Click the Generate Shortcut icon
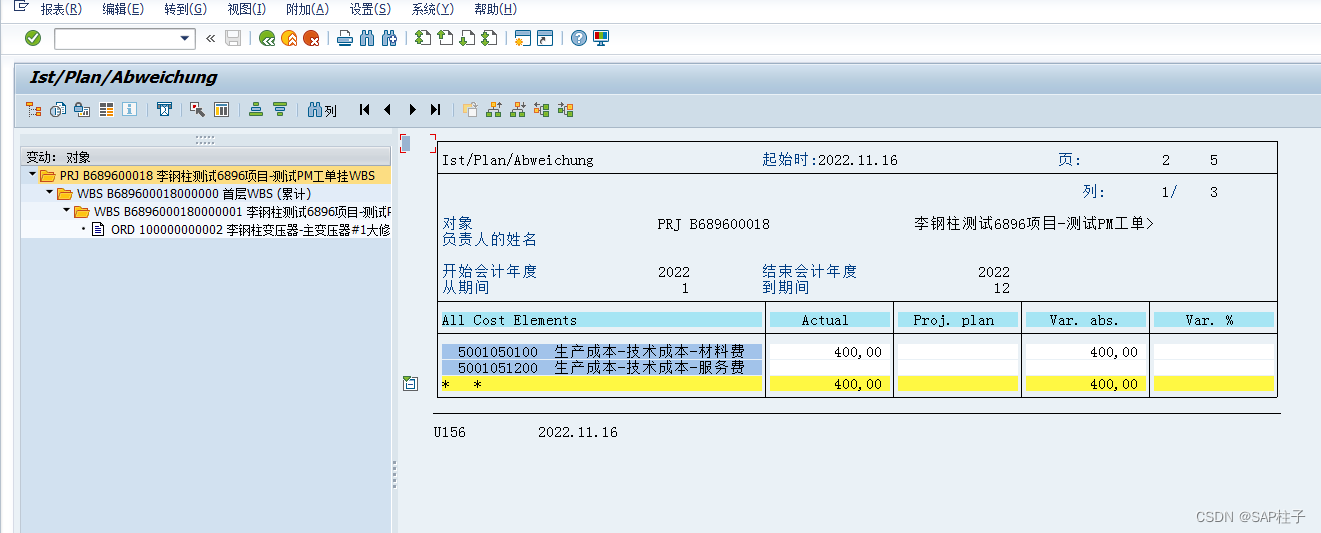Screen dimensions: 1321x533 (x=544, y=38)
